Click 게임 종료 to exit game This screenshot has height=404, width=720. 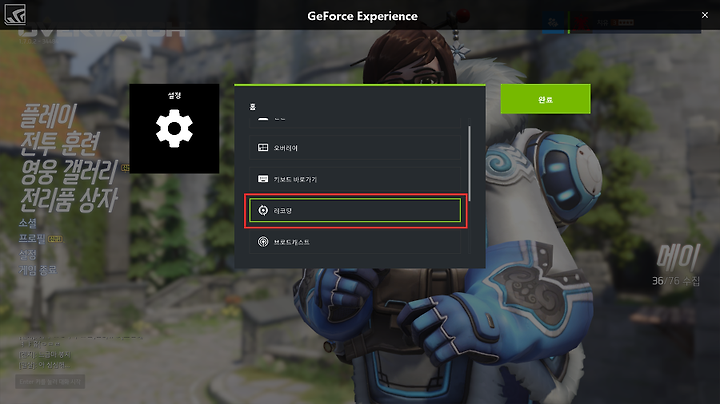(x=38, y=270)
